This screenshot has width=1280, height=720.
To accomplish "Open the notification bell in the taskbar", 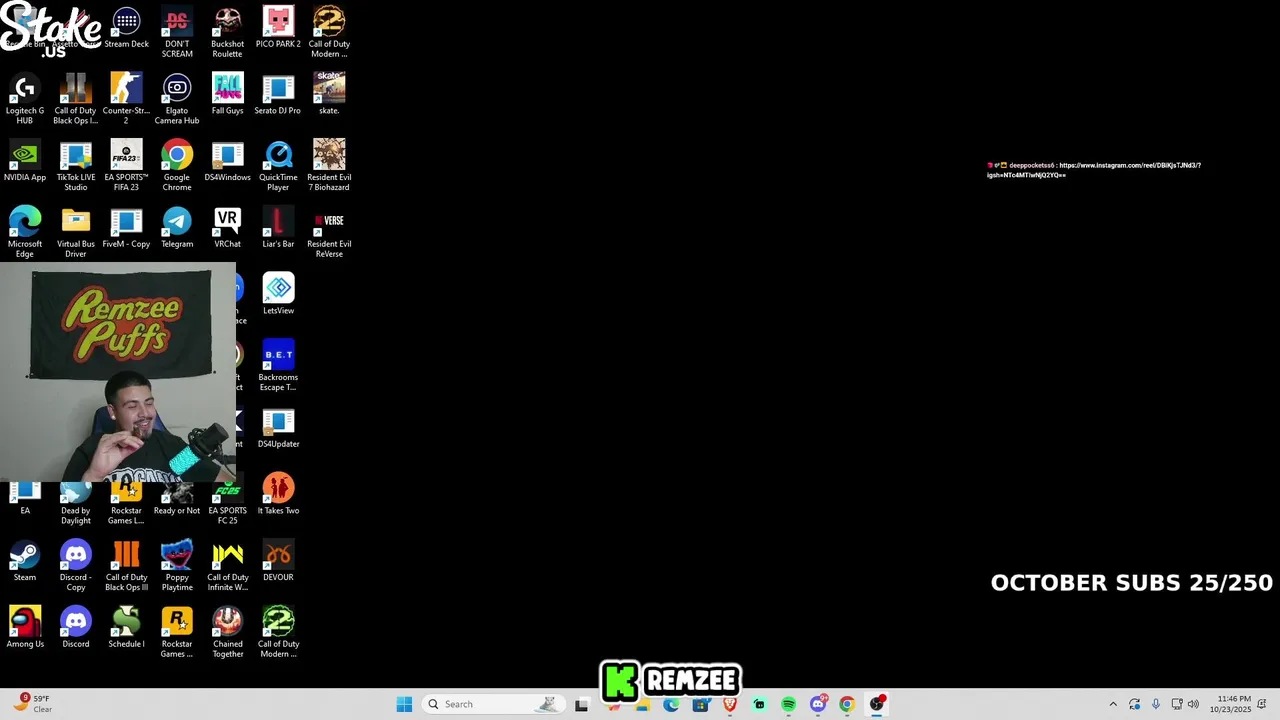I will point(1263,704).
